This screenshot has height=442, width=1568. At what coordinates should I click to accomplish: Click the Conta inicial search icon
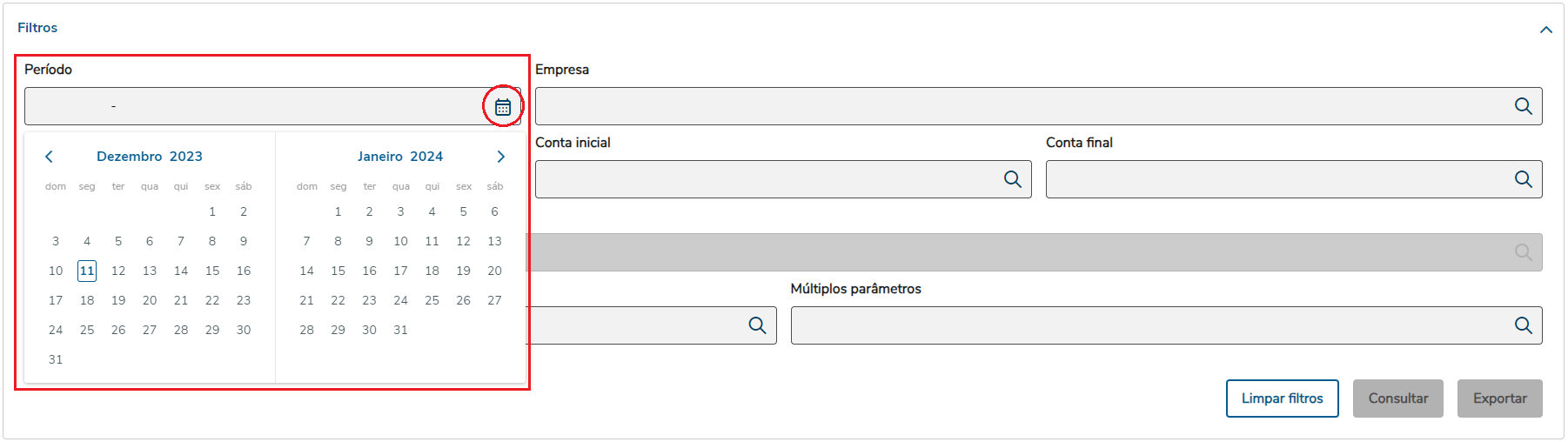[1012, 179]
